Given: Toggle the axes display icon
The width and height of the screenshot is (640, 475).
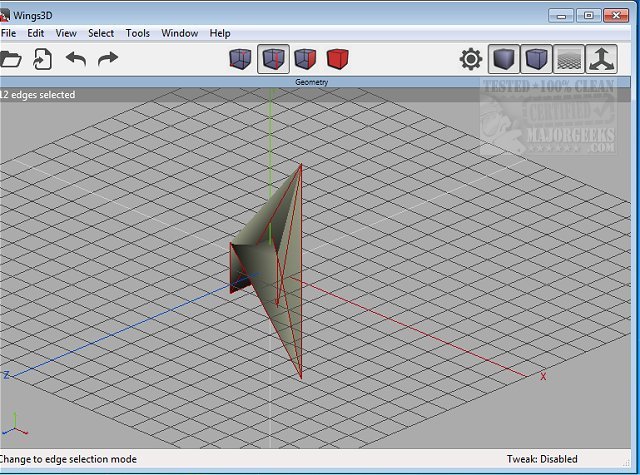Looking at the screenshot, I should tap(601, 59).
